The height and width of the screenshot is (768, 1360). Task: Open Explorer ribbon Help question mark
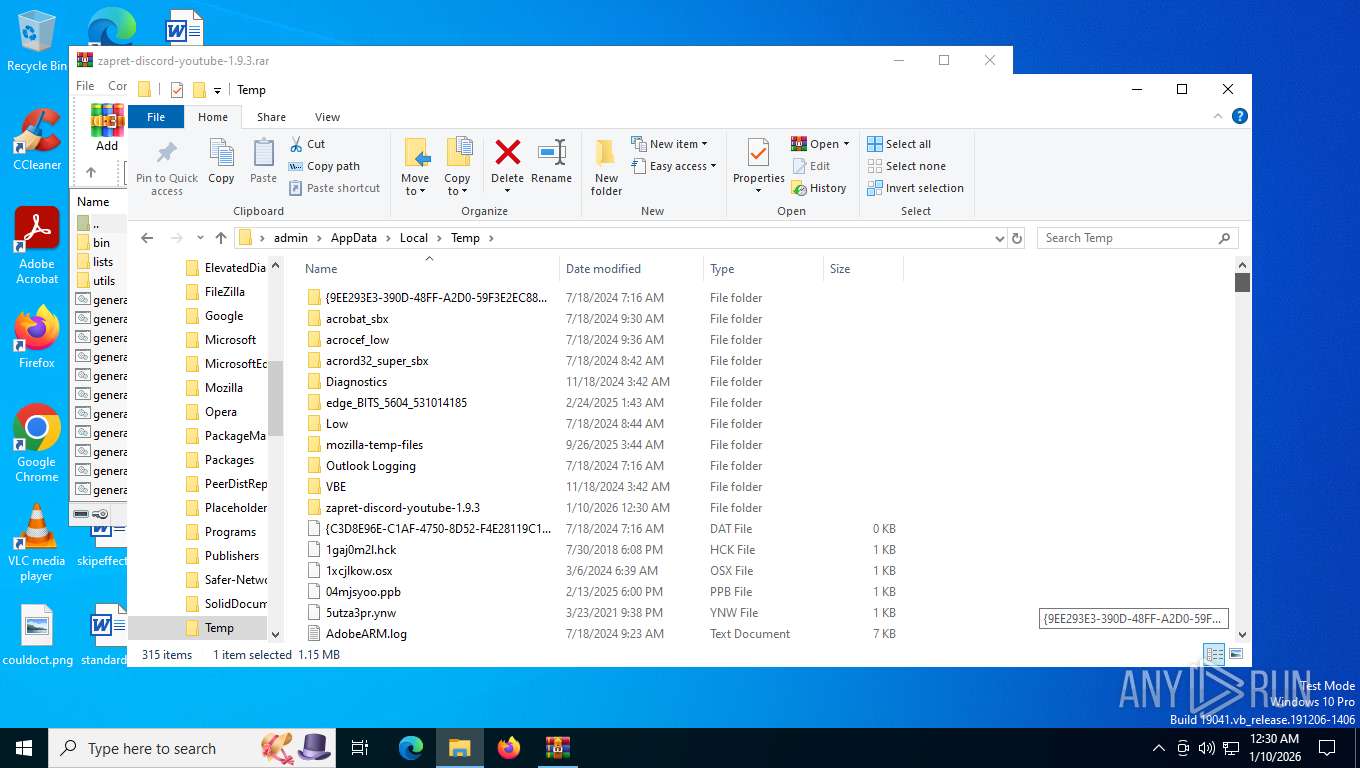(1240, 117)
